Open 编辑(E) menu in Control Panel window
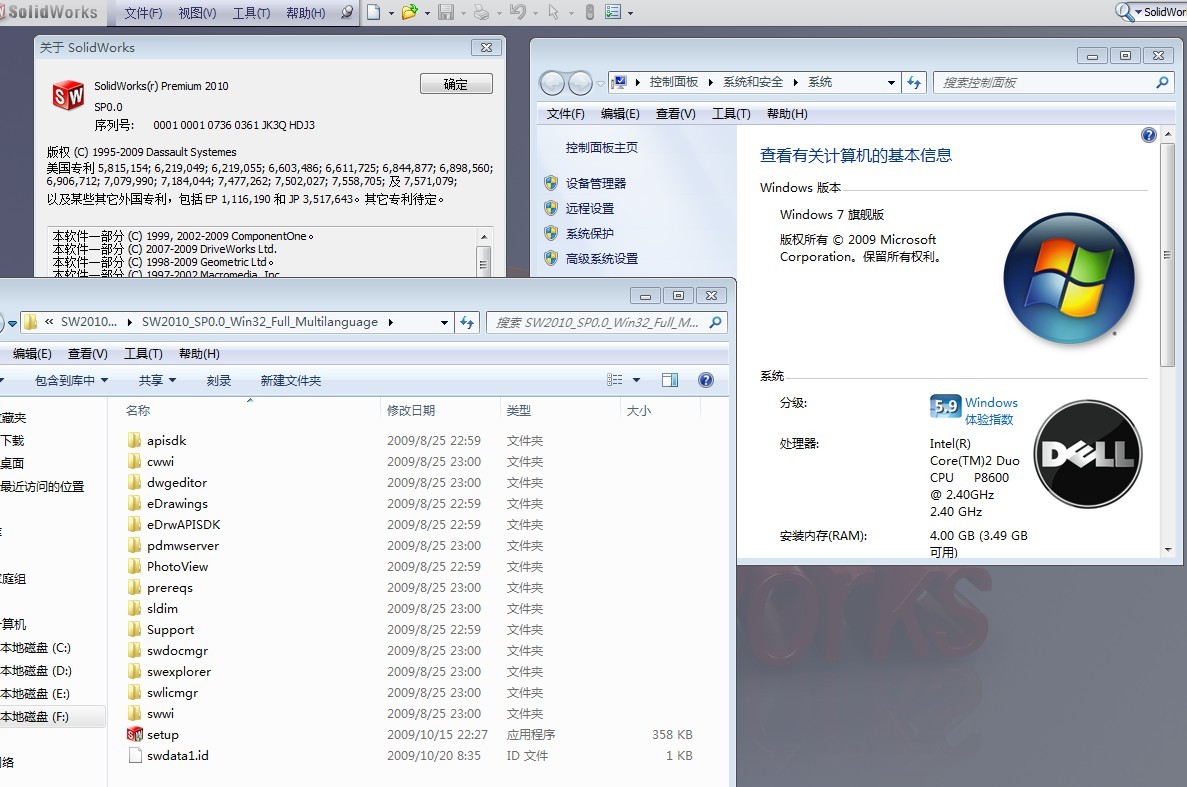 [620, 114]
